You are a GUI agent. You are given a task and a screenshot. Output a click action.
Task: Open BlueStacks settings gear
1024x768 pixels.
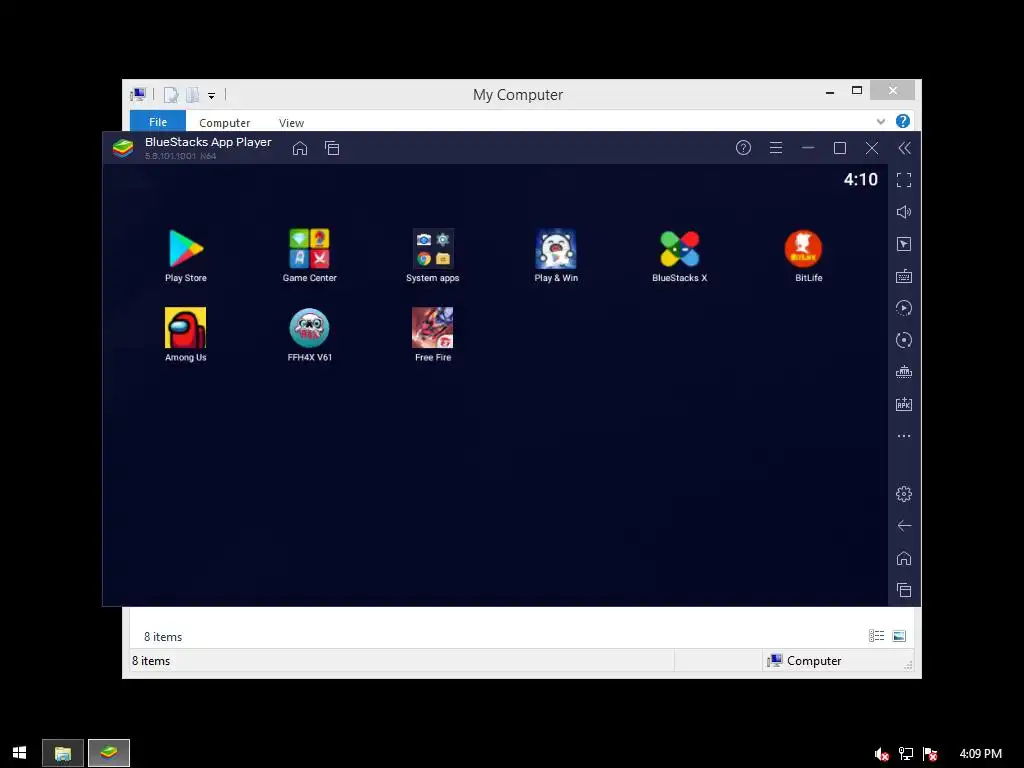coord(904,494)
